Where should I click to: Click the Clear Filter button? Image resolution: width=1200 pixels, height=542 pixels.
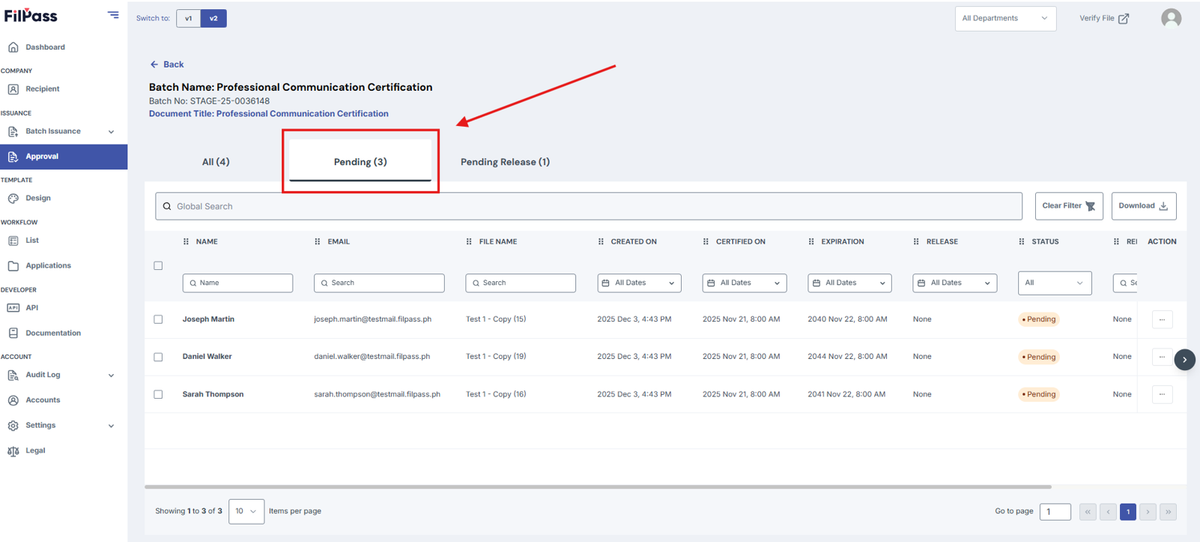(x=1069, y=206)
